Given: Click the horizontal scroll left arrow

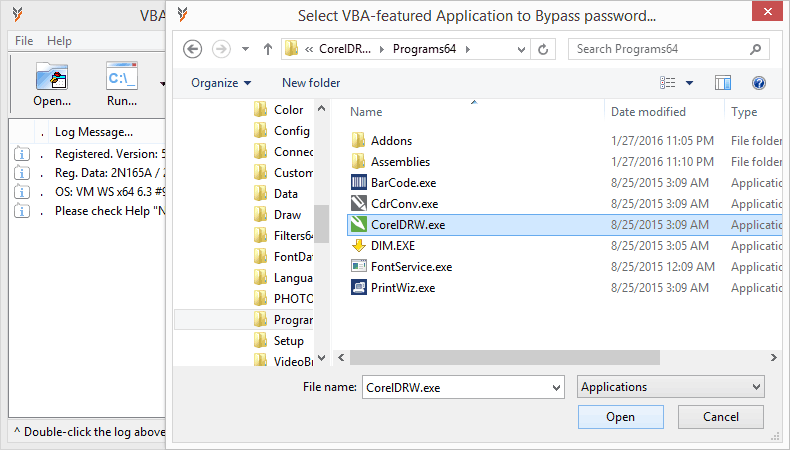Looking at the screenshot, I should coord(342,357).
